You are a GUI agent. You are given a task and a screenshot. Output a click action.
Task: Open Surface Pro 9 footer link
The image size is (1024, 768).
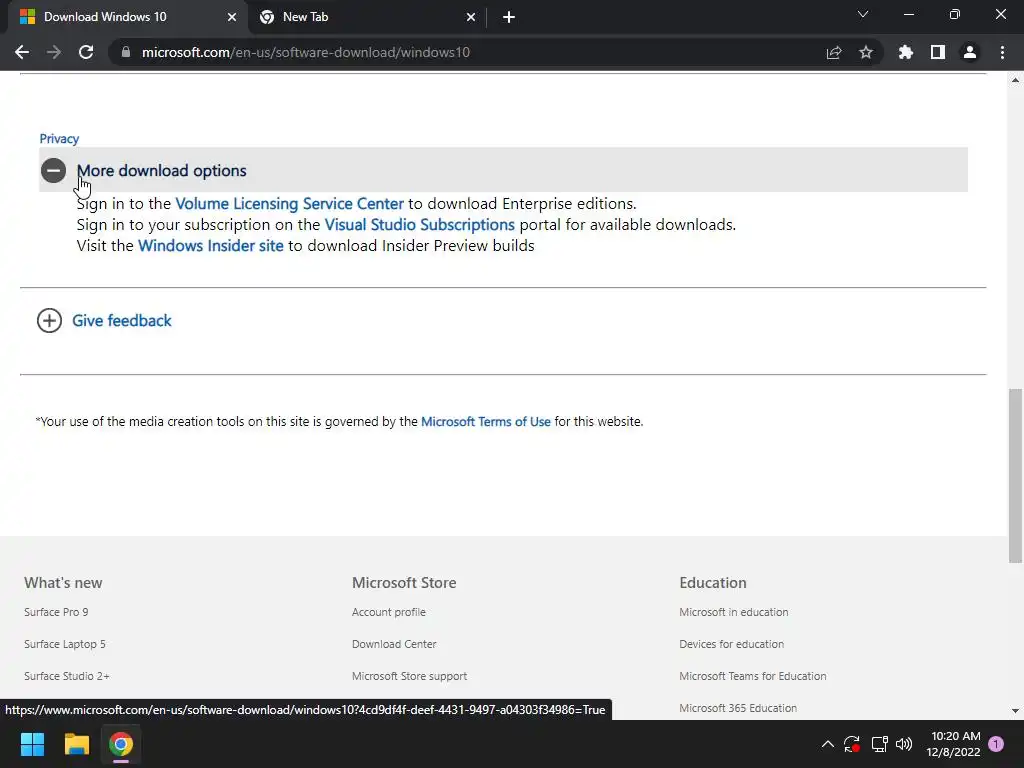pyautogui.click(x=56, y=612)
